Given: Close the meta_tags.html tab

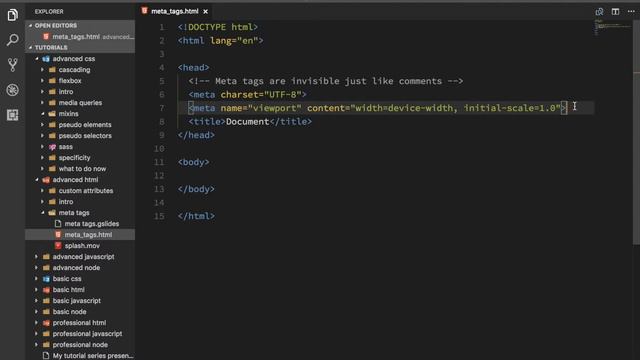Looking at the screenshot, I should [205, 11].
